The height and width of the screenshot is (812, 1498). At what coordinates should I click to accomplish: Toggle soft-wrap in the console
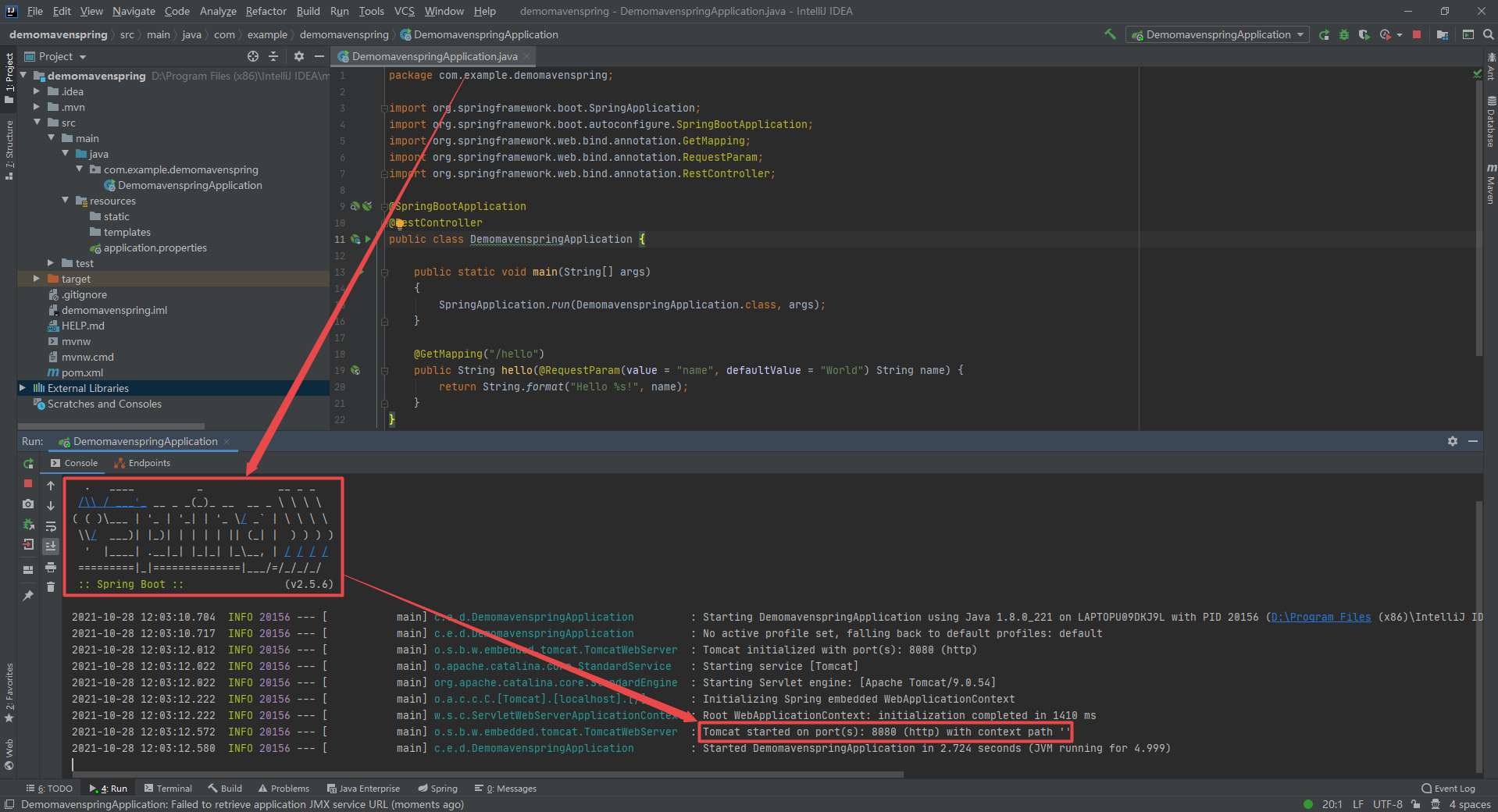tap(51, 526)
